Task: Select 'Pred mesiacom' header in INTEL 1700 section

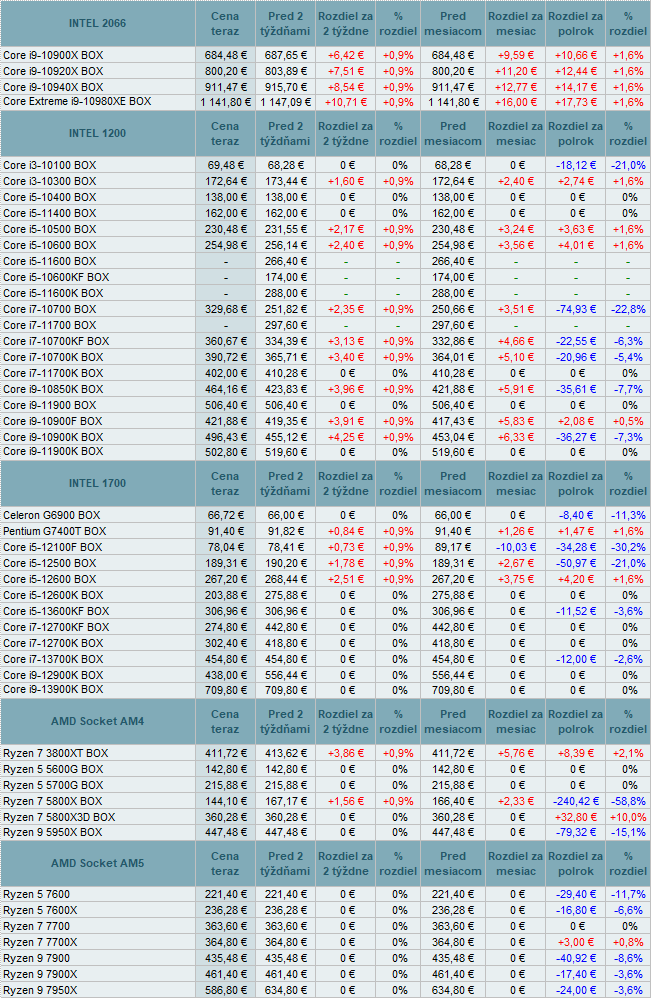Action: 452,484
